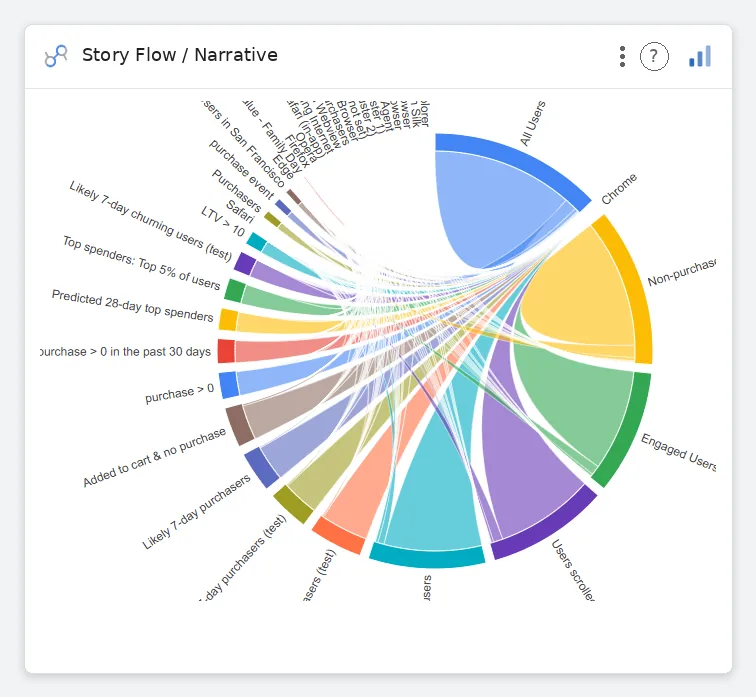
Task: Click the bar chart icon in header
Action: [700, 56]
